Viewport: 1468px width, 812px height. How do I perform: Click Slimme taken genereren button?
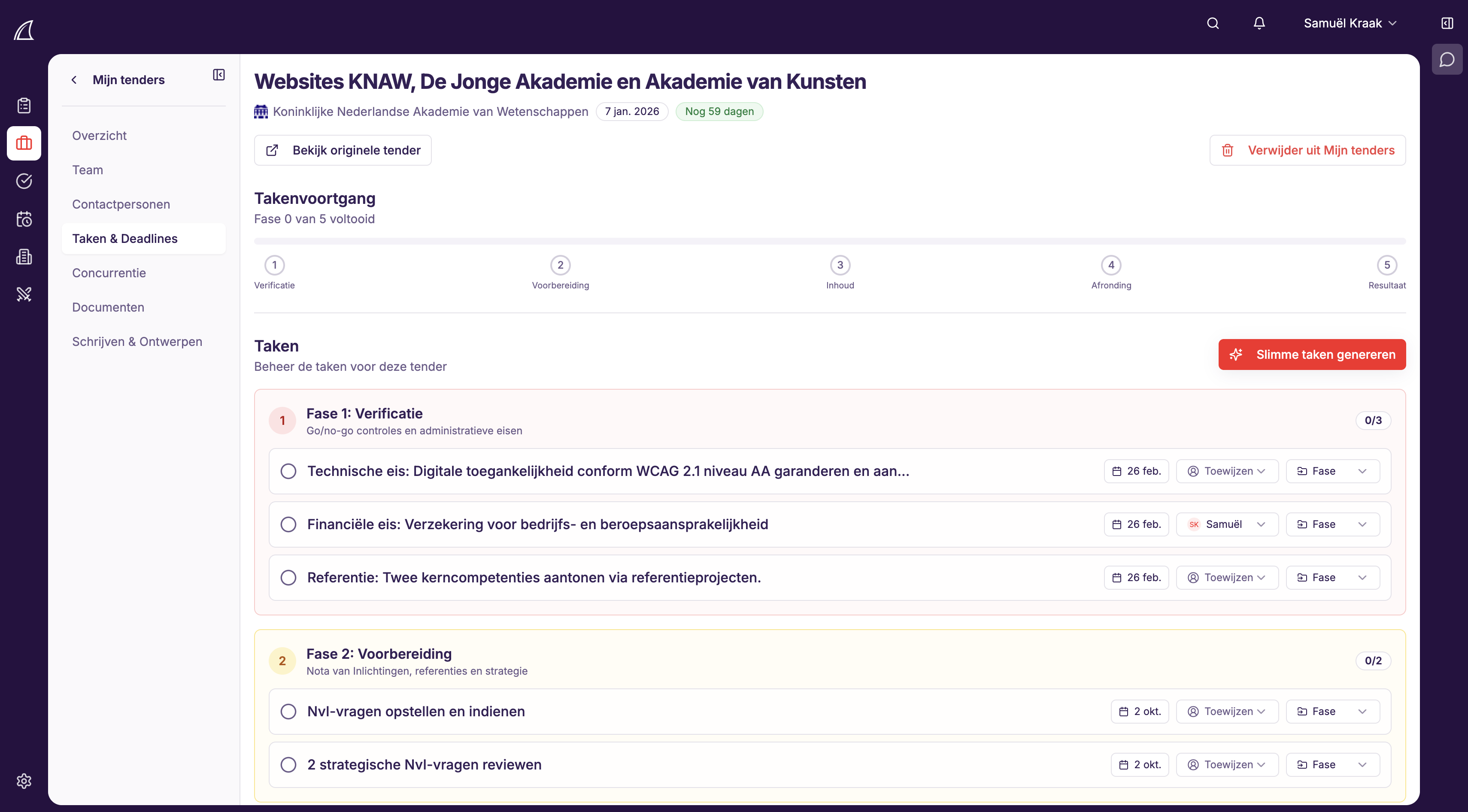pyautogui.click(x=1312, y=354)
